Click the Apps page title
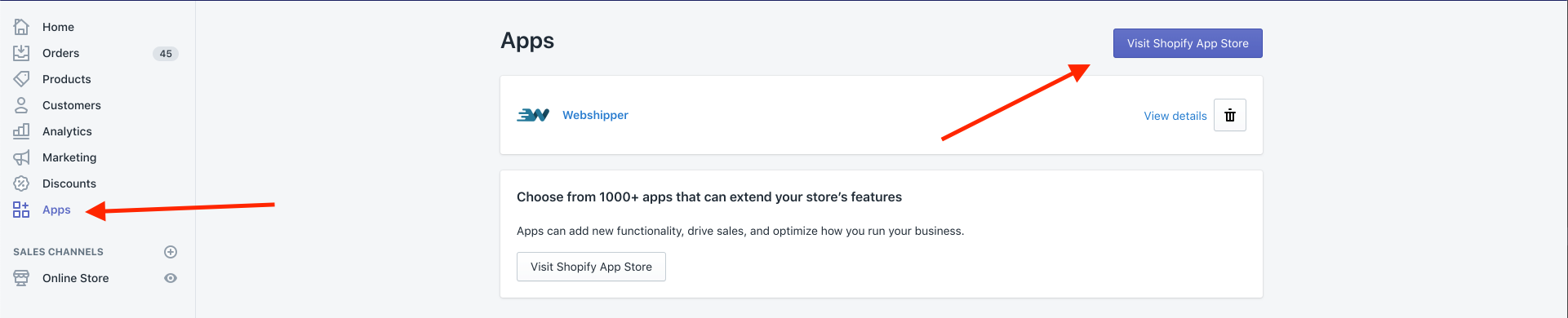Screen dimensions: 1568x318 [x=527, y=41]
